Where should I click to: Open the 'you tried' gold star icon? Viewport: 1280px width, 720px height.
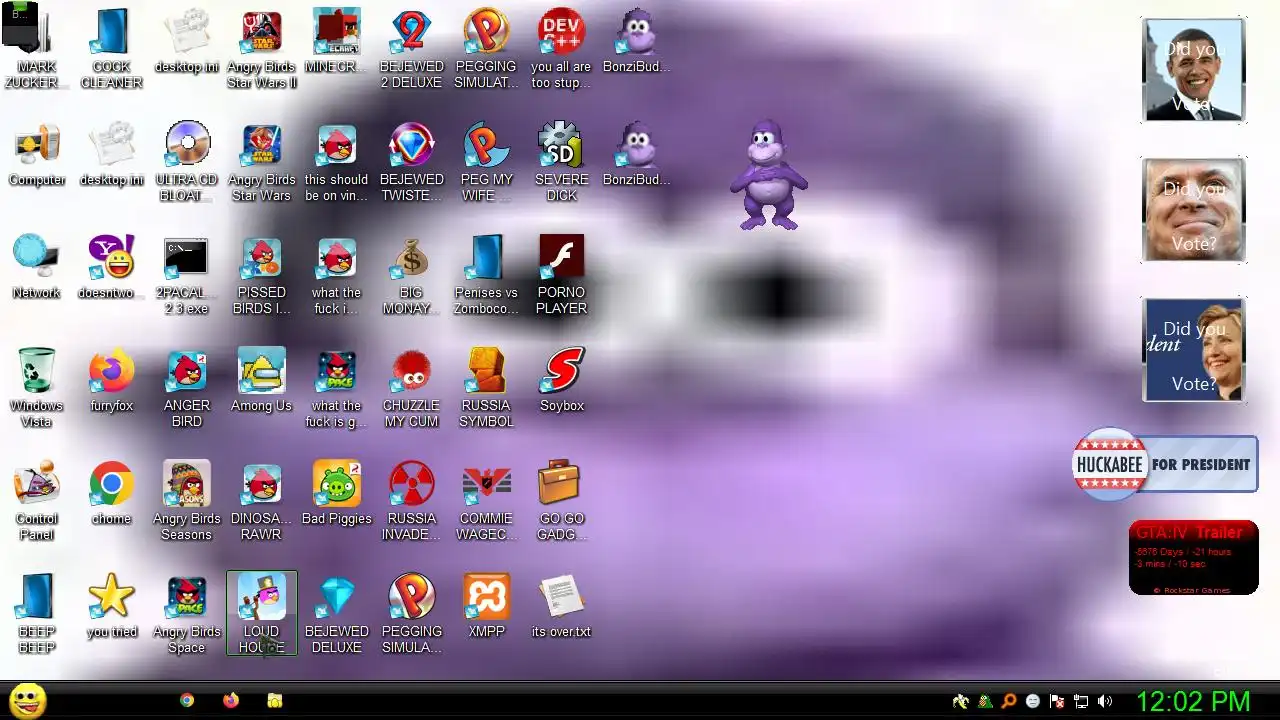(111, 607)
